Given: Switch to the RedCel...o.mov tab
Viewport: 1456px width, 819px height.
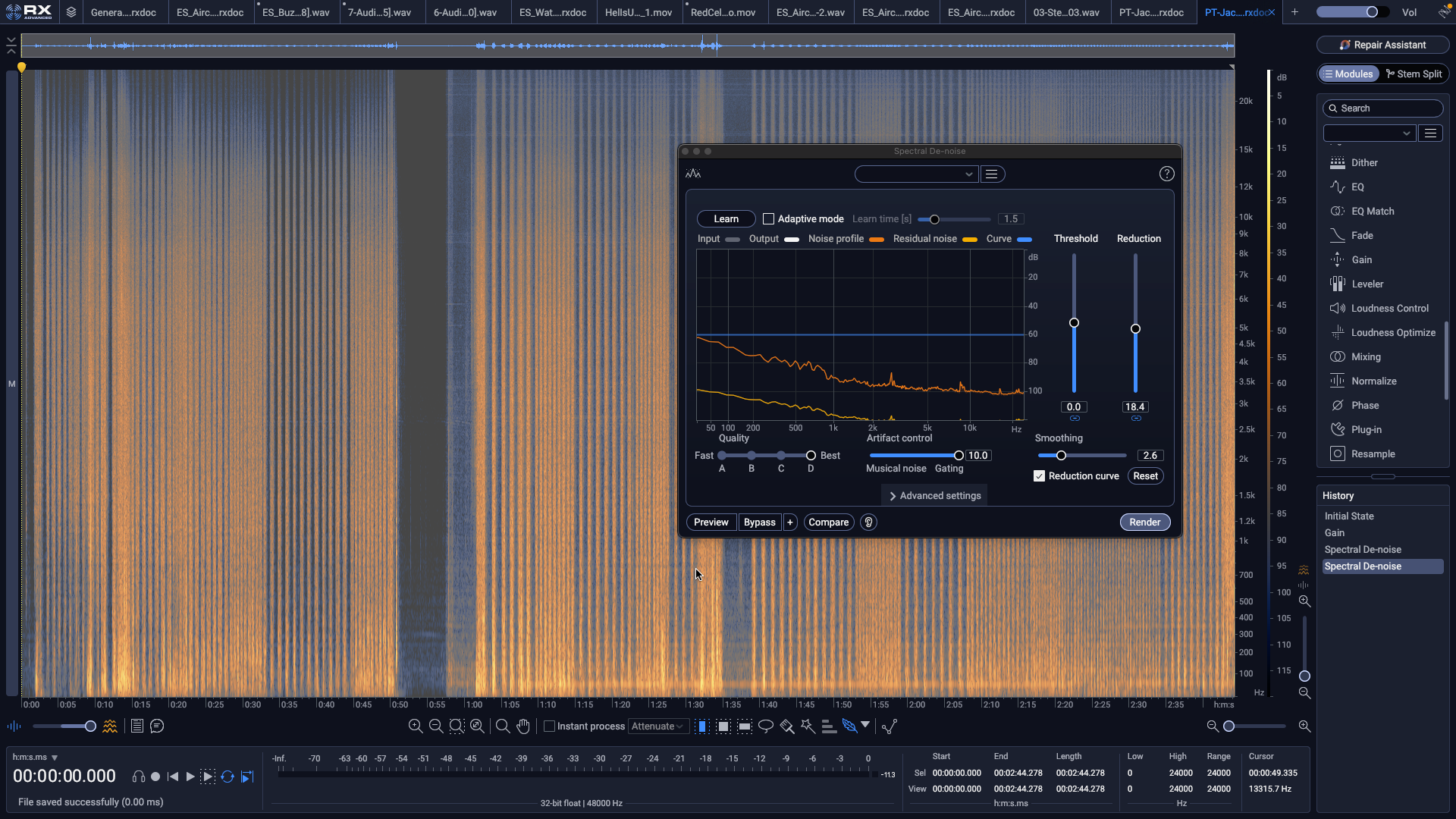Looking at the screenshot, I should 723,12.
